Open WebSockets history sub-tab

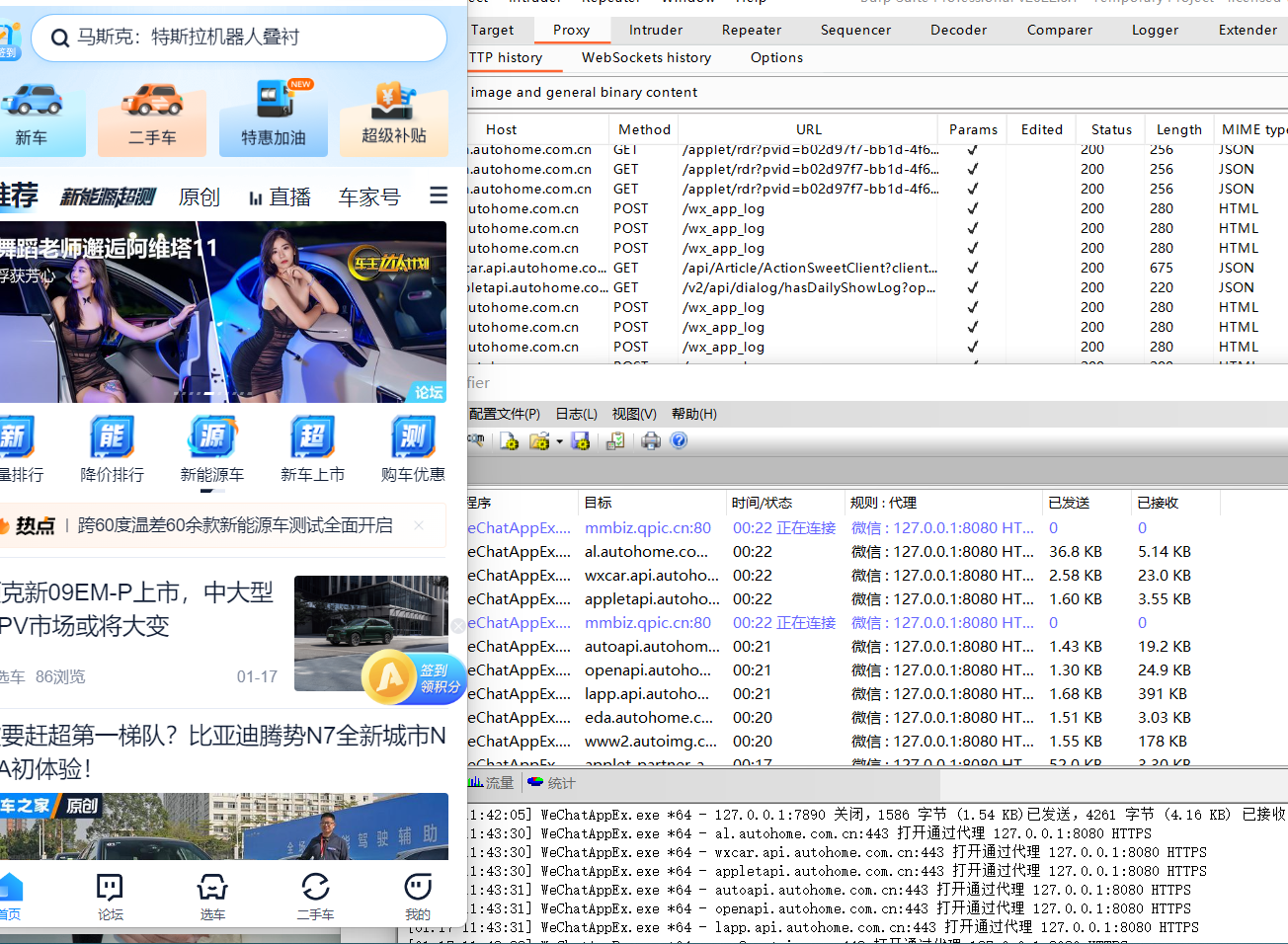pos(646,57)
